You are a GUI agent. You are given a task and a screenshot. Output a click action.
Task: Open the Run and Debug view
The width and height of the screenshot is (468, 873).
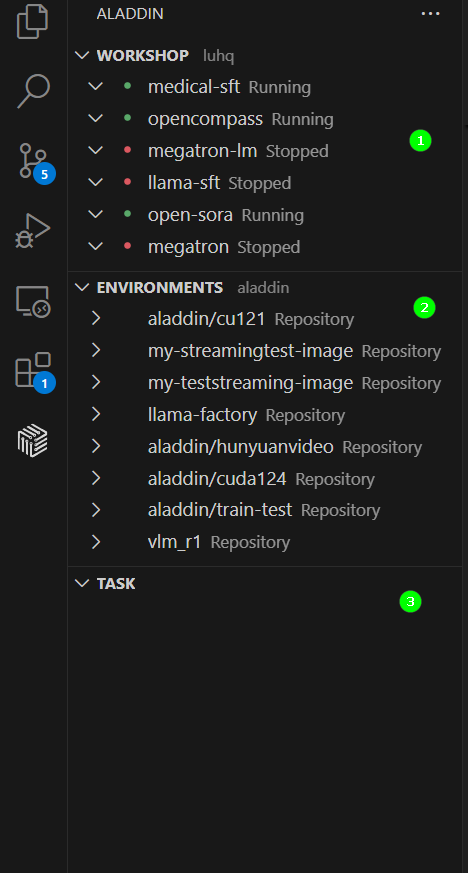(33, 230)
